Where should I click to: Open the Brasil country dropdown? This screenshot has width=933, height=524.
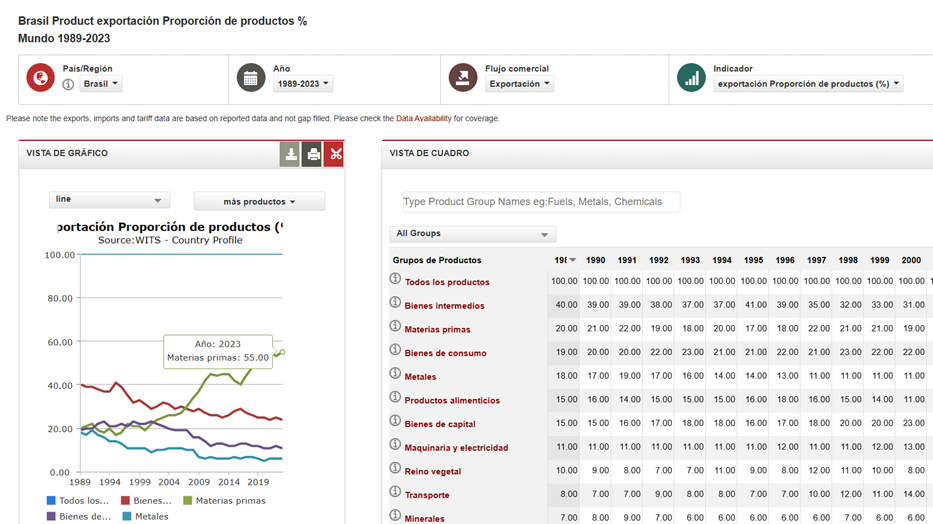tap(101, 84)
